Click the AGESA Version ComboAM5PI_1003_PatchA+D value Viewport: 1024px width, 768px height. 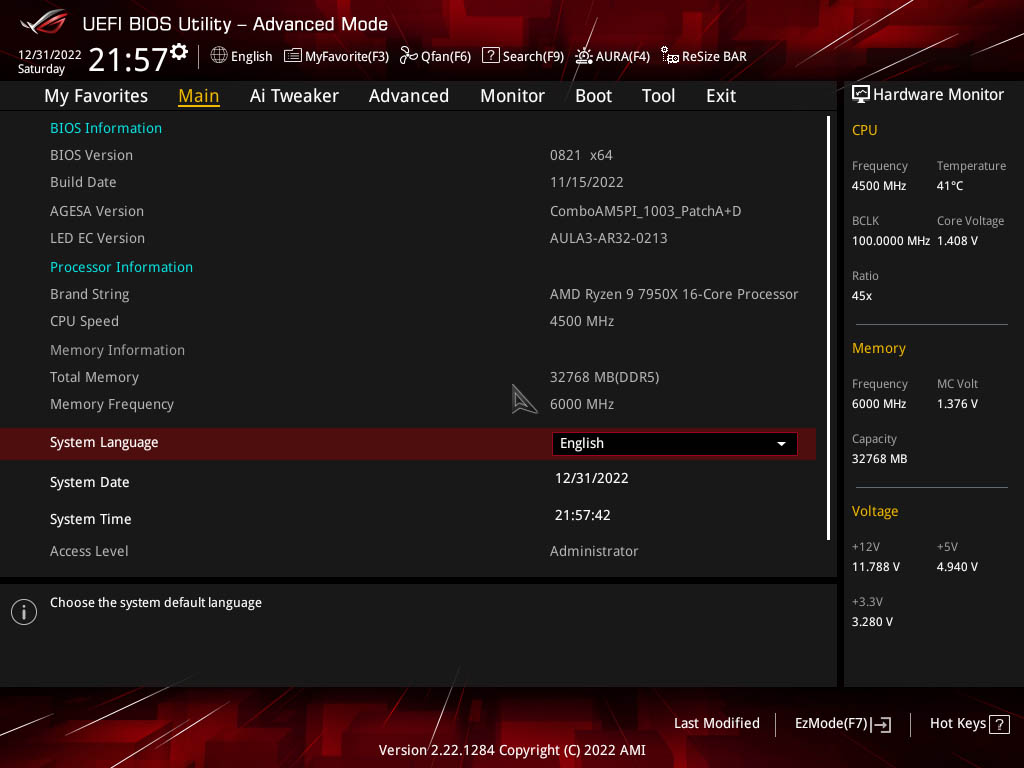[645, 211]
